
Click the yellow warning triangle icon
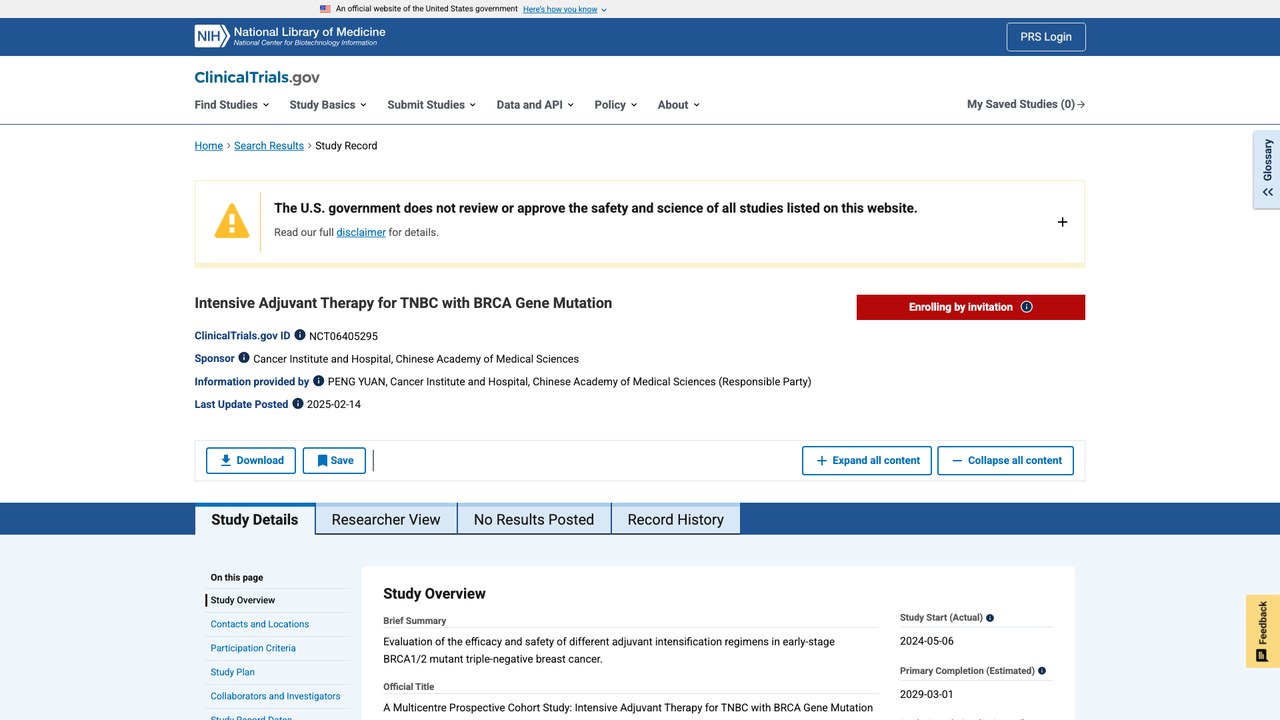point(232,221)
